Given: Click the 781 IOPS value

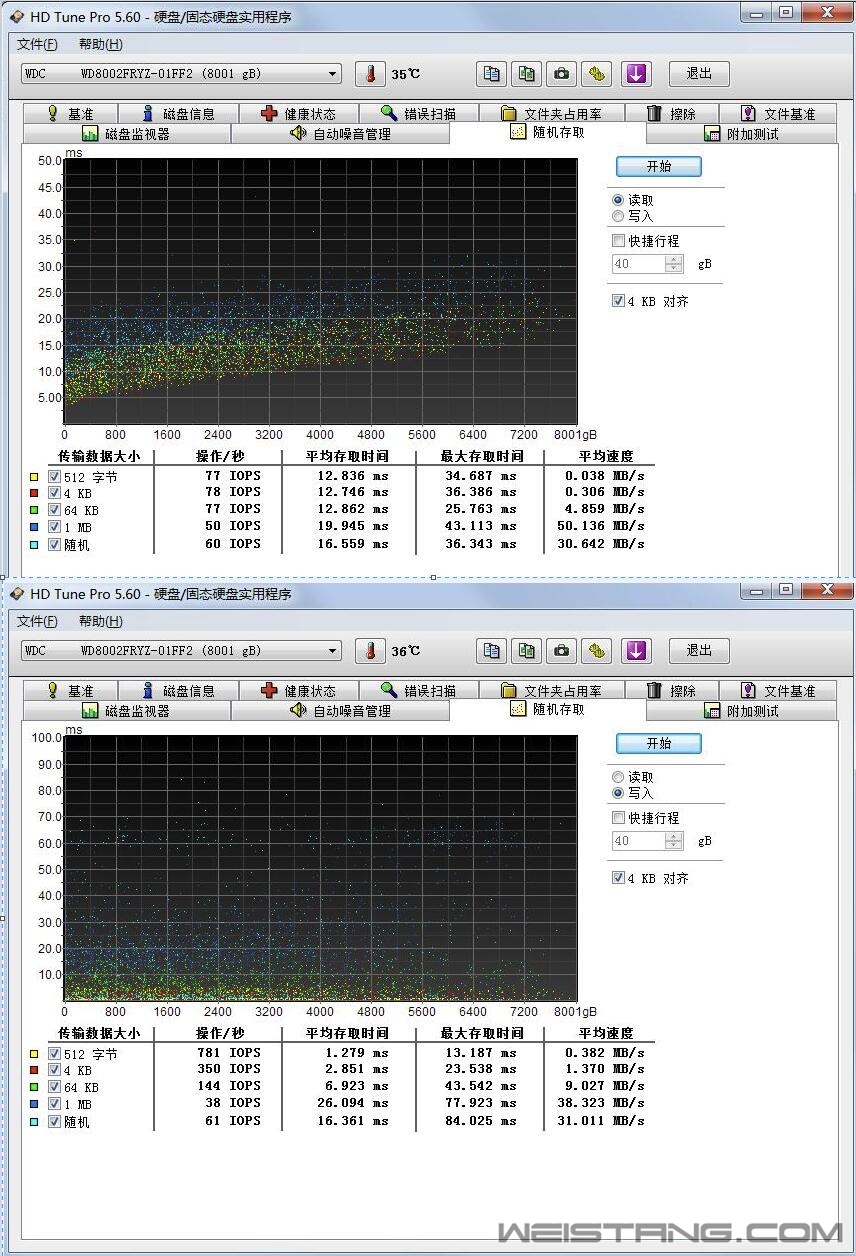Looking at the screenshot, I should (x=231, y=1053).
